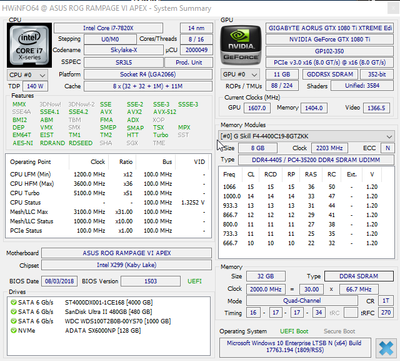
Task: Click the ASUS ROG RAMPAGE VI APEX motherboard field
Action: (x=126, y=253)
